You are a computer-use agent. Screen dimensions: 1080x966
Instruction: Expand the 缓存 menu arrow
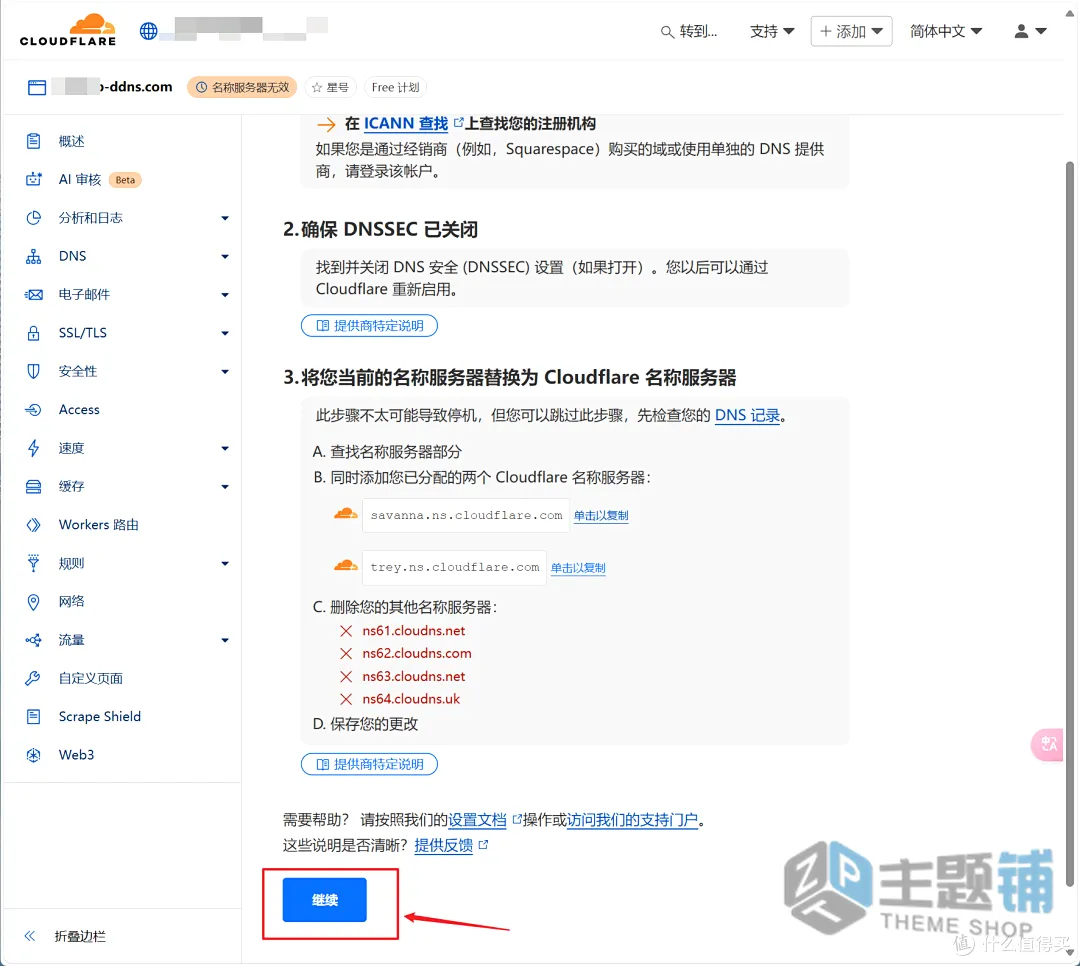(225, 486)
